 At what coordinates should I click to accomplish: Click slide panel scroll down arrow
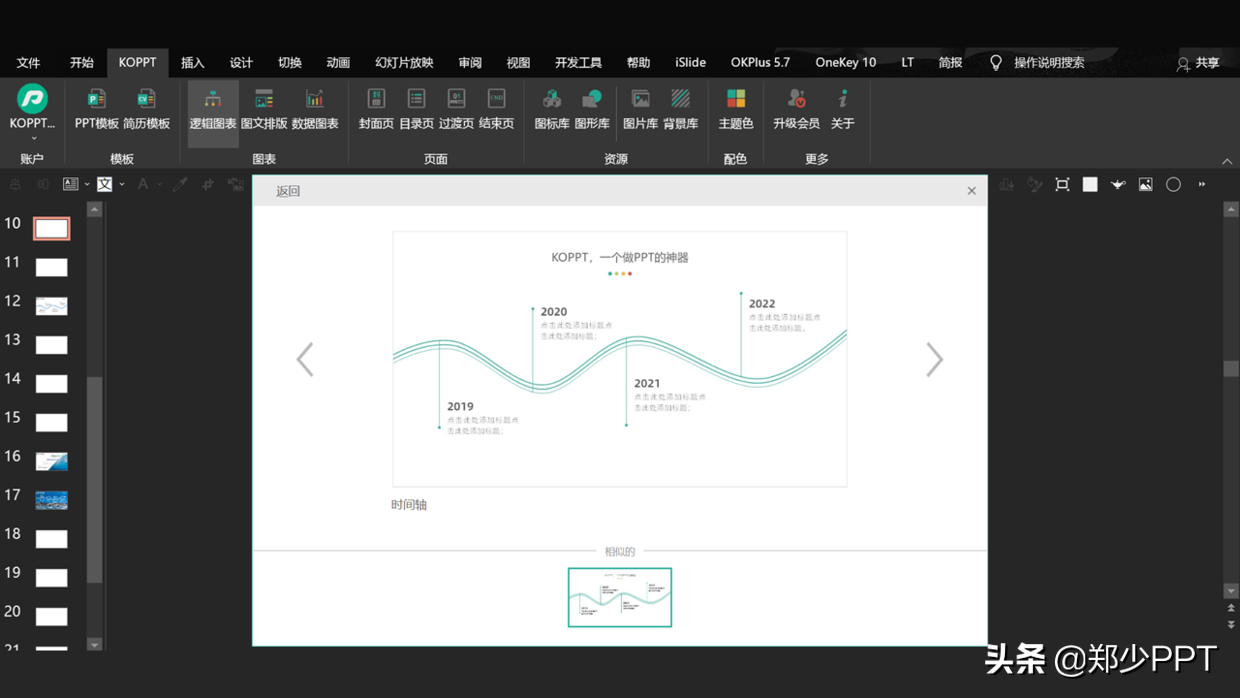[94, 645]
